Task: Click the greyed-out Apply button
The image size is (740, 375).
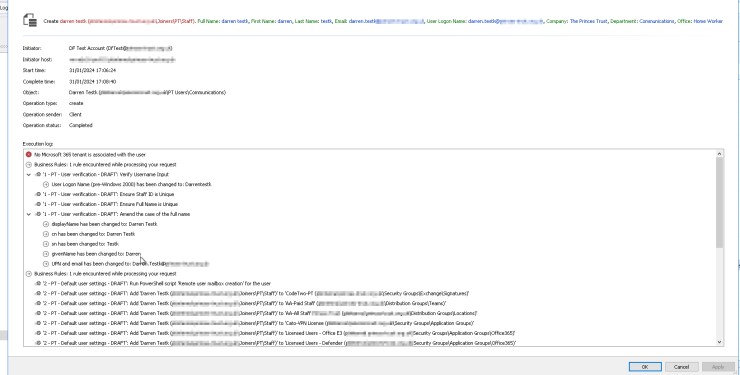Action: click(718, 367)
